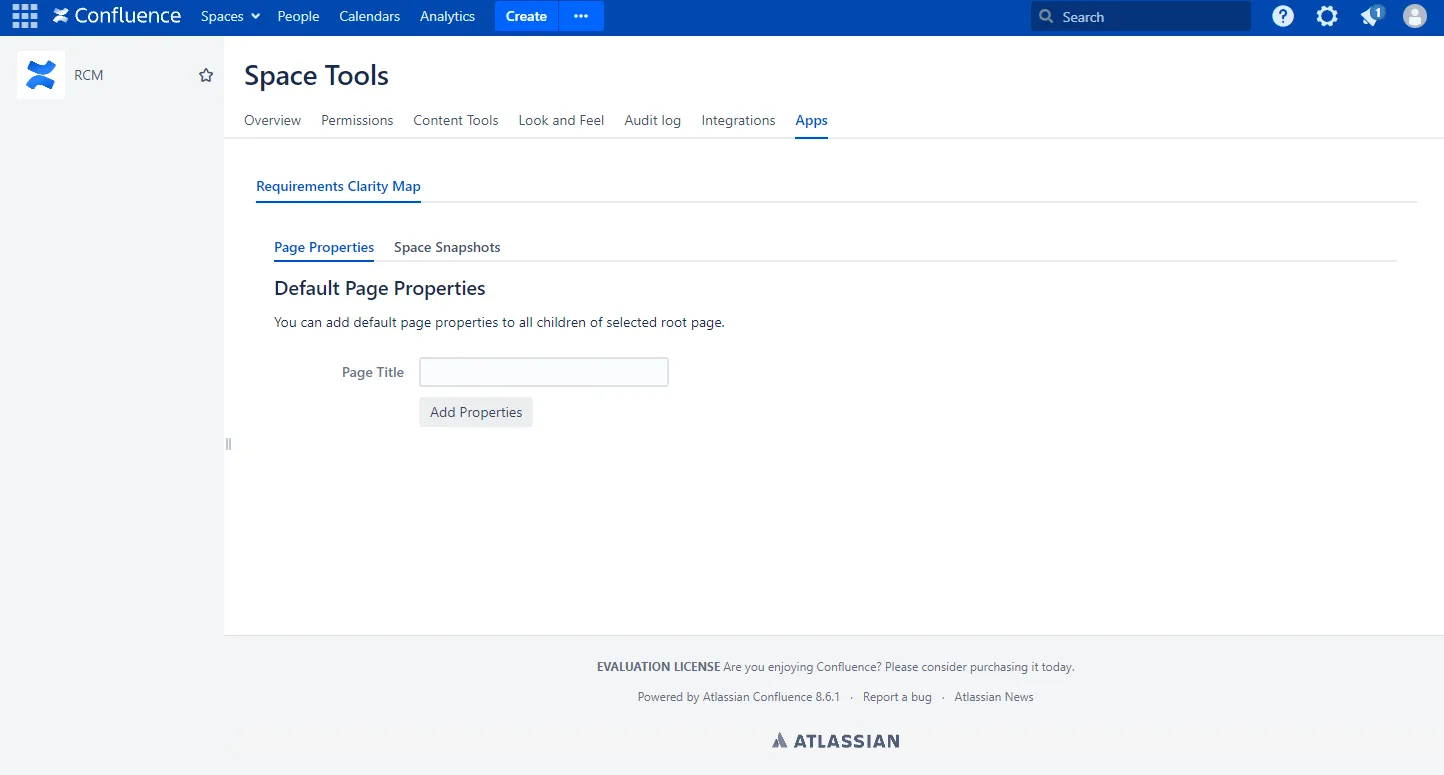Open the administration gear menu
This screenshot has width=1444, height=775.
point(1327,16)
